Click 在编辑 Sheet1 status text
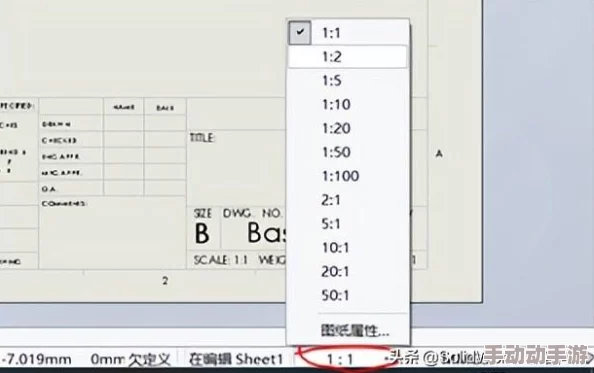 tap(236, 359)
